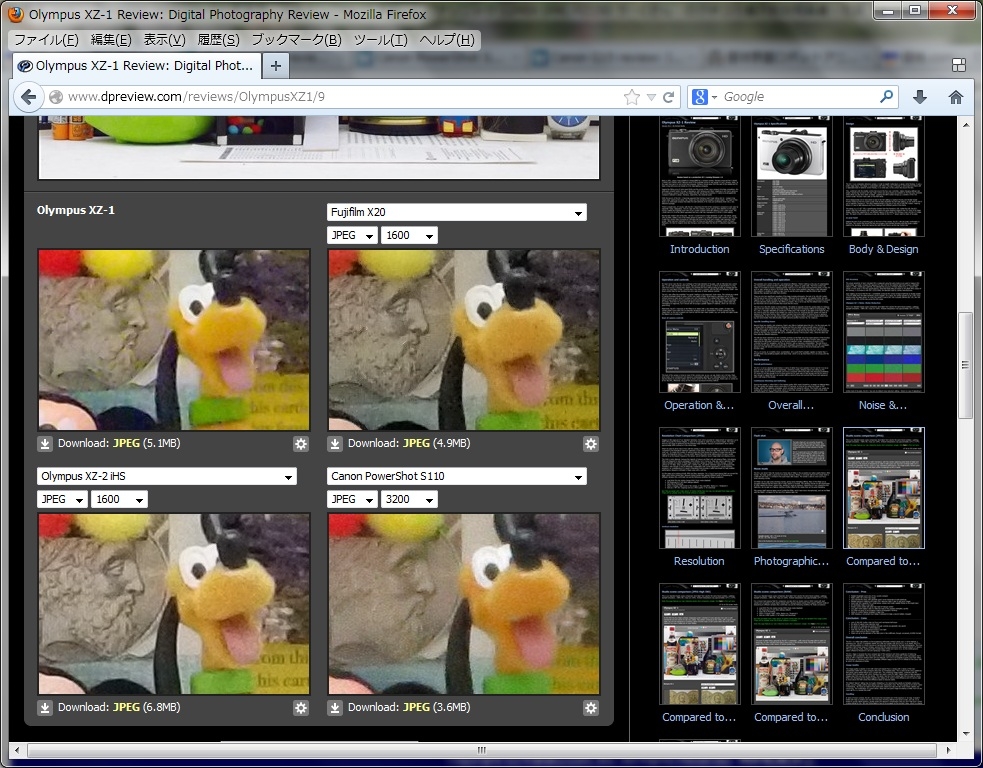Click the browser back arrow button
The image size is (983, 768).
click(28, 97)
